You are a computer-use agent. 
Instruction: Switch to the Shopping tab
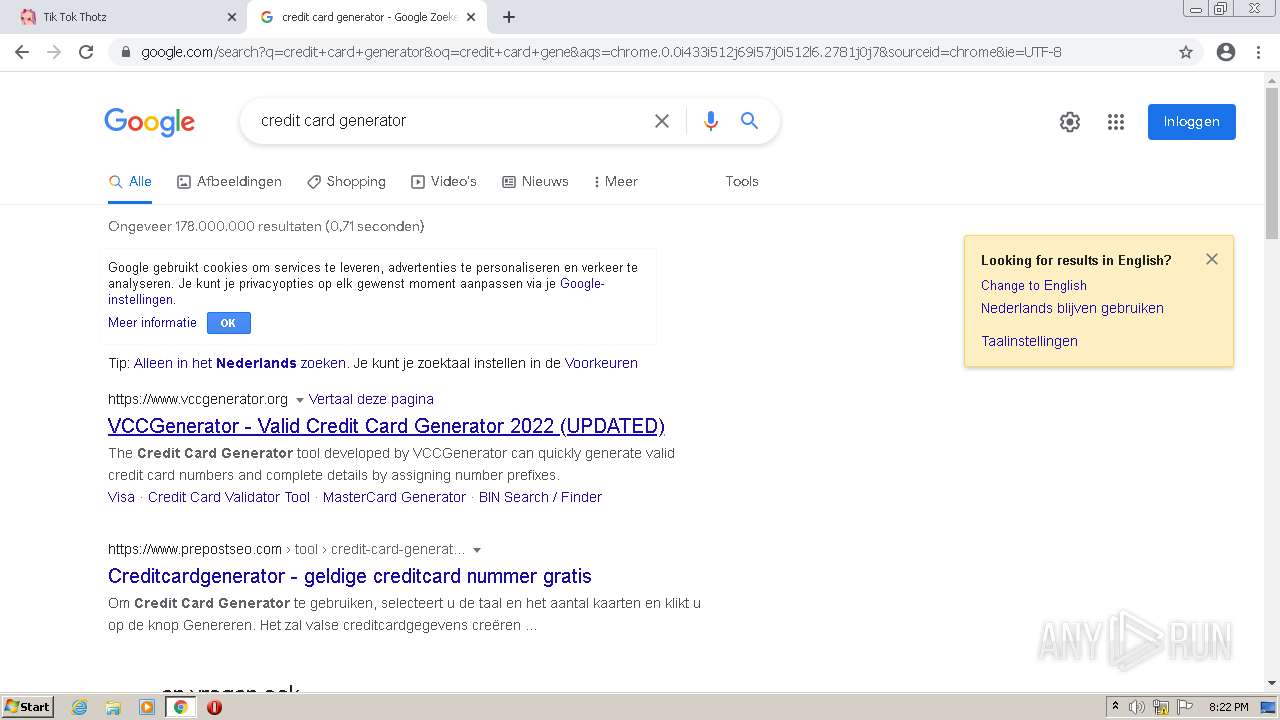coord(346,182)
